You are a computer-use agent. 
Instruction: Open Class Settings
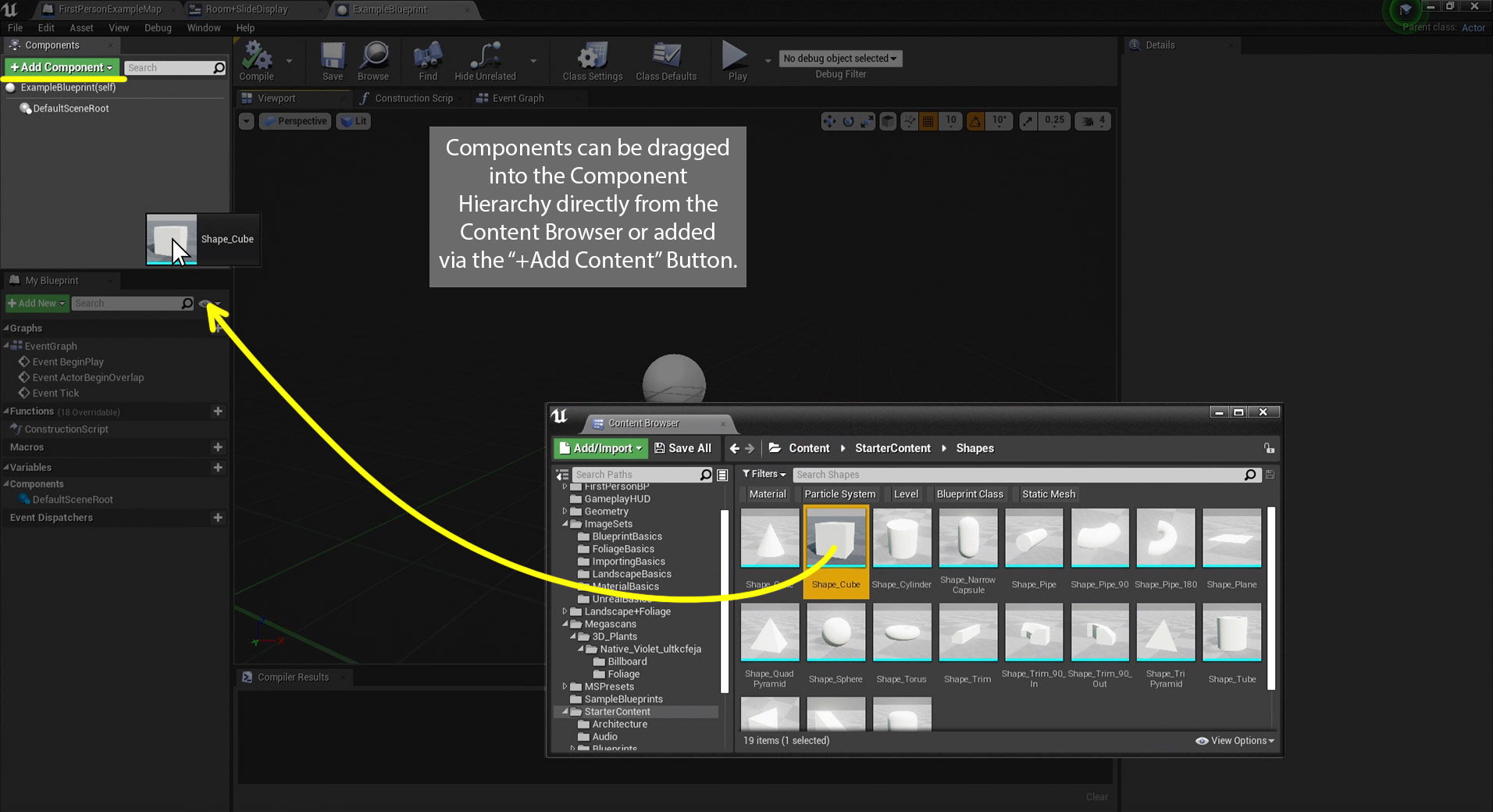(593, 61)
